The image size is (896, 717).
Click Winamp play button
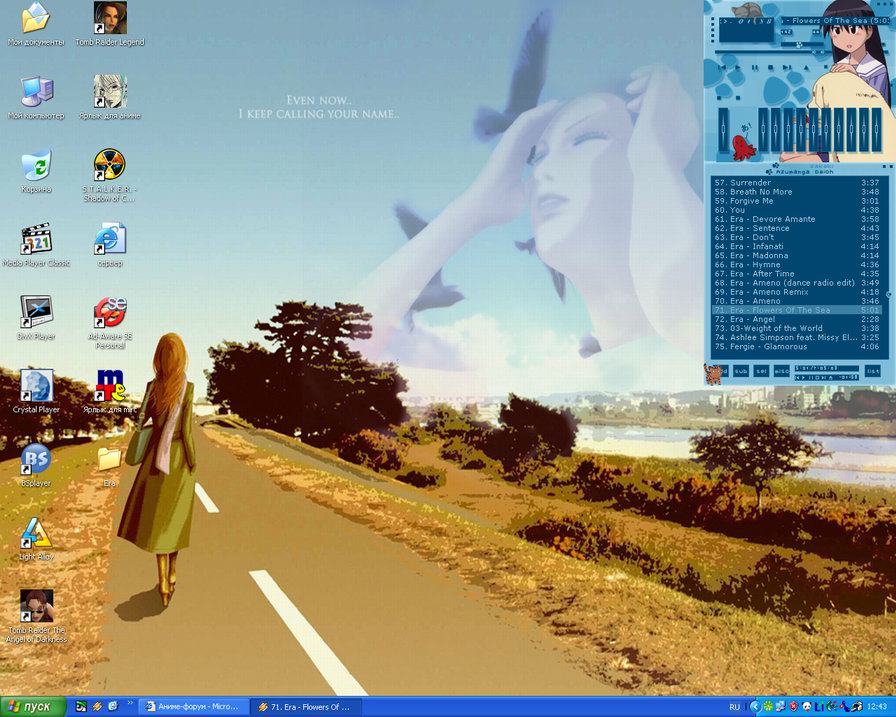click(738, 67)
